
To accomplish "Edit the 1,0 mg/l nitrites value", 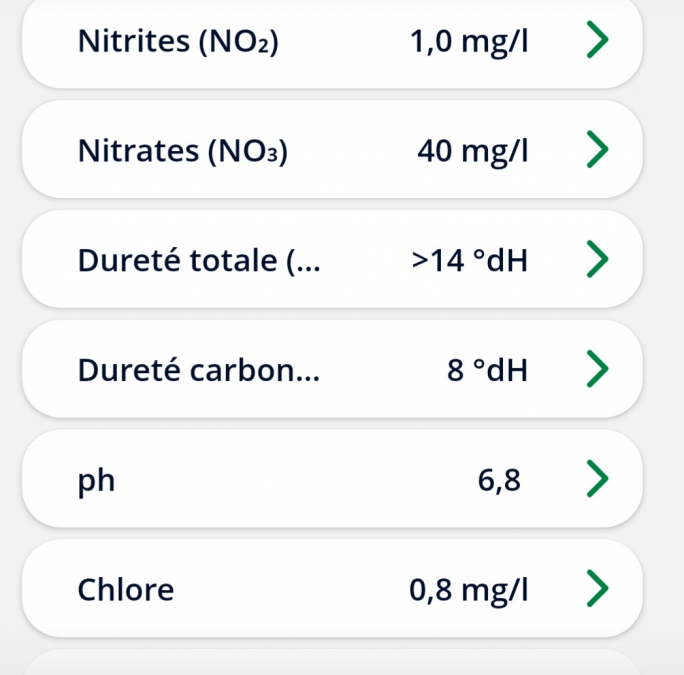I will click(x=469, y=42).
